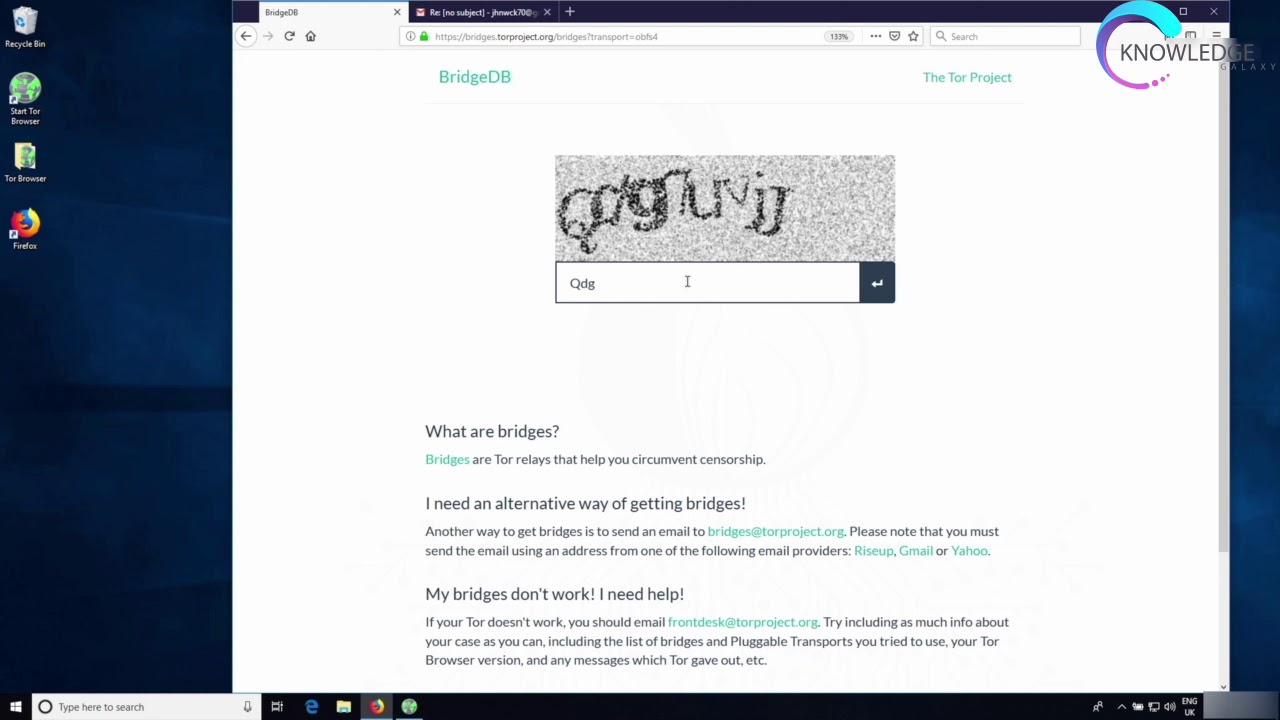This screenshot has width=1280, height=720.
Task: Click the 'What are bridges?' heading
Action: [x=492, y=431]
